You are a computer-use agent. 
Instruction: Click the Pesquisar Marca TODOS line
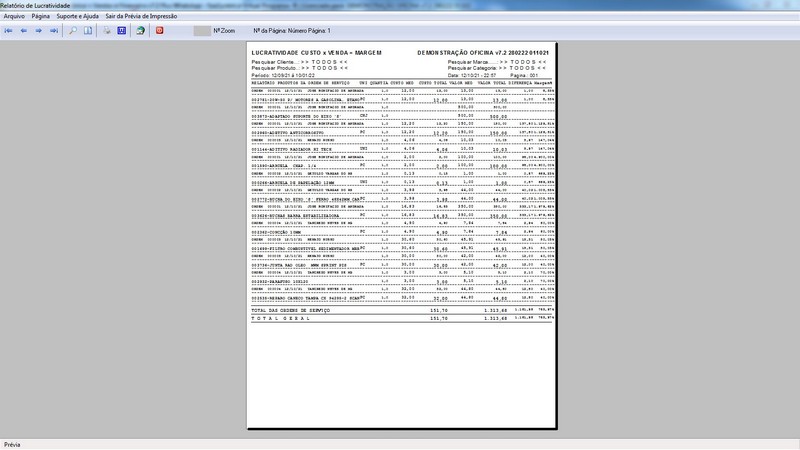pyautogui.click(x=497, y=62)
